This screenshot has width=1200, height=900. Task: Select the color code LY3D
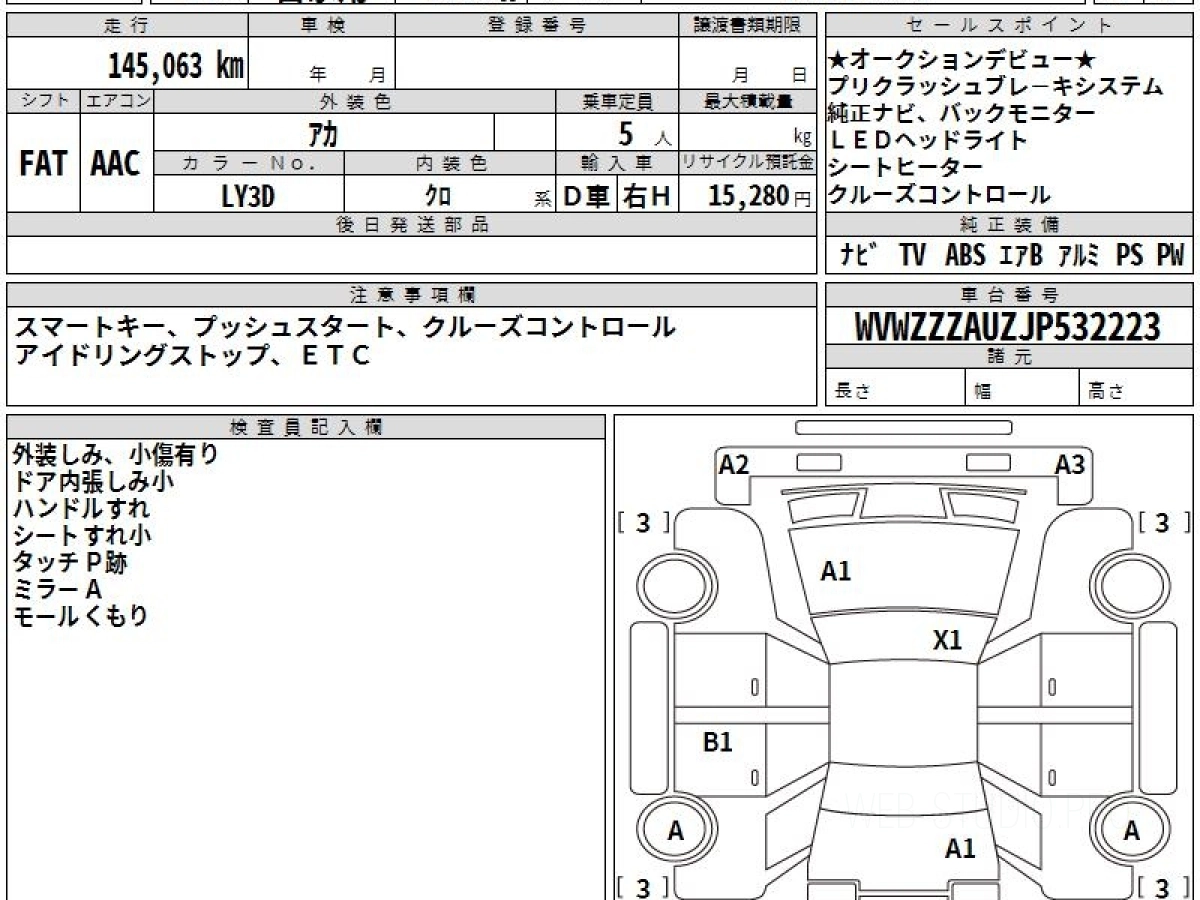click(248, 196)
